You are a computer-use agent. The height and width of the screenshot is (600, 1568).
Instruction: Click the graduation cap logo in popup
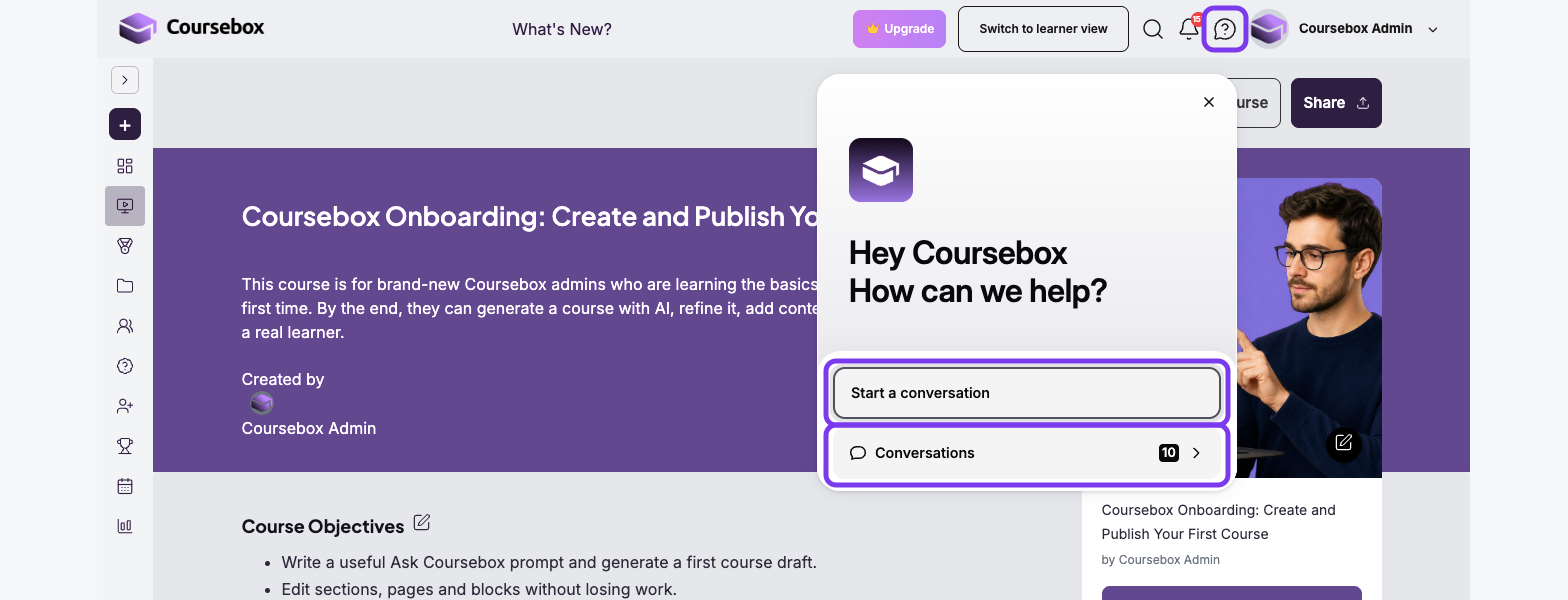[x=881, y=170]
